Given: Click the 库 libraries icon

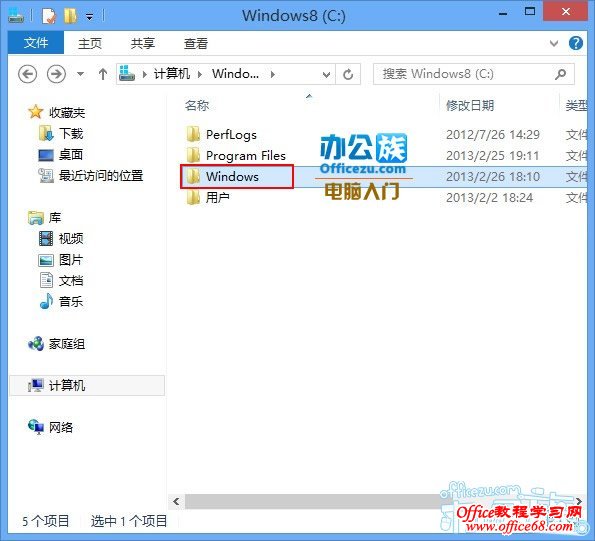Looking at the screenshot, I should [36, 217].
